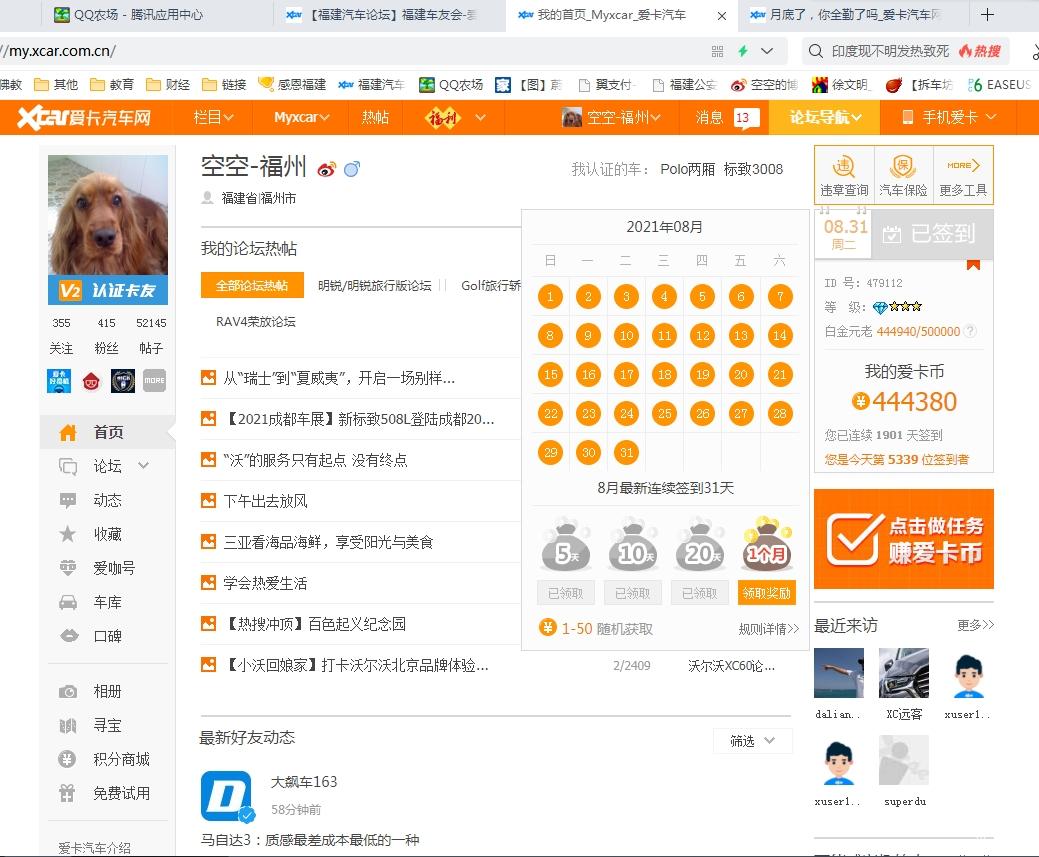Click the 已签到 check-in button
This screenshot has width=1039, height=857.
coord(931,234)
